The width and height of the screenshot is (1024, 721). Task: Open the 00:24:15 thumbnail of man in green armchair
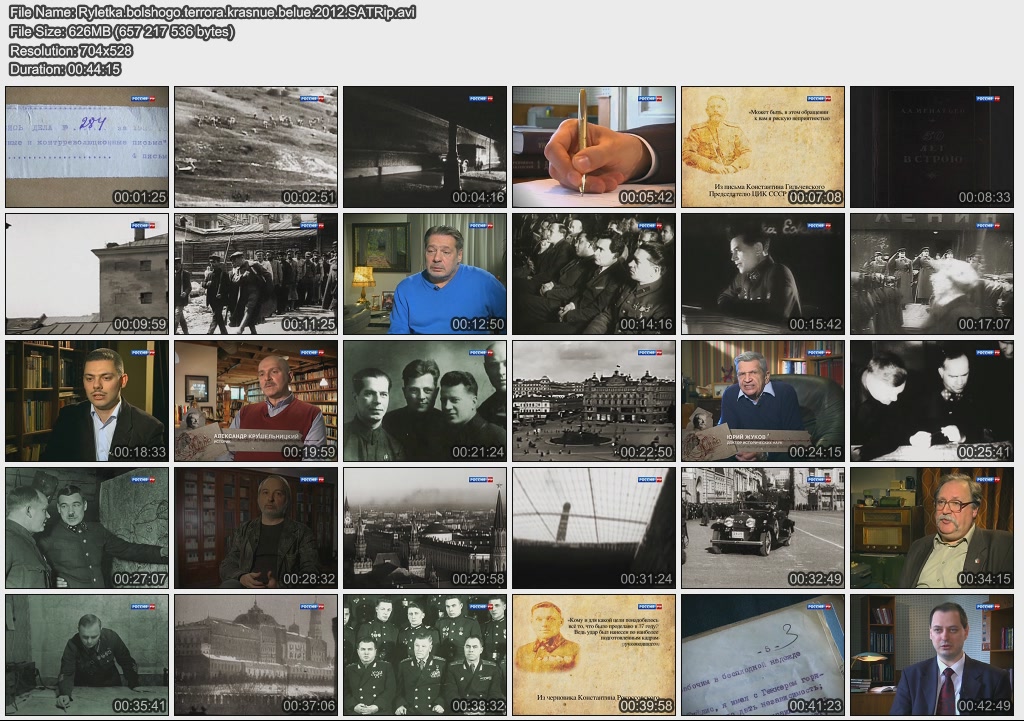[x=763, y=401]
